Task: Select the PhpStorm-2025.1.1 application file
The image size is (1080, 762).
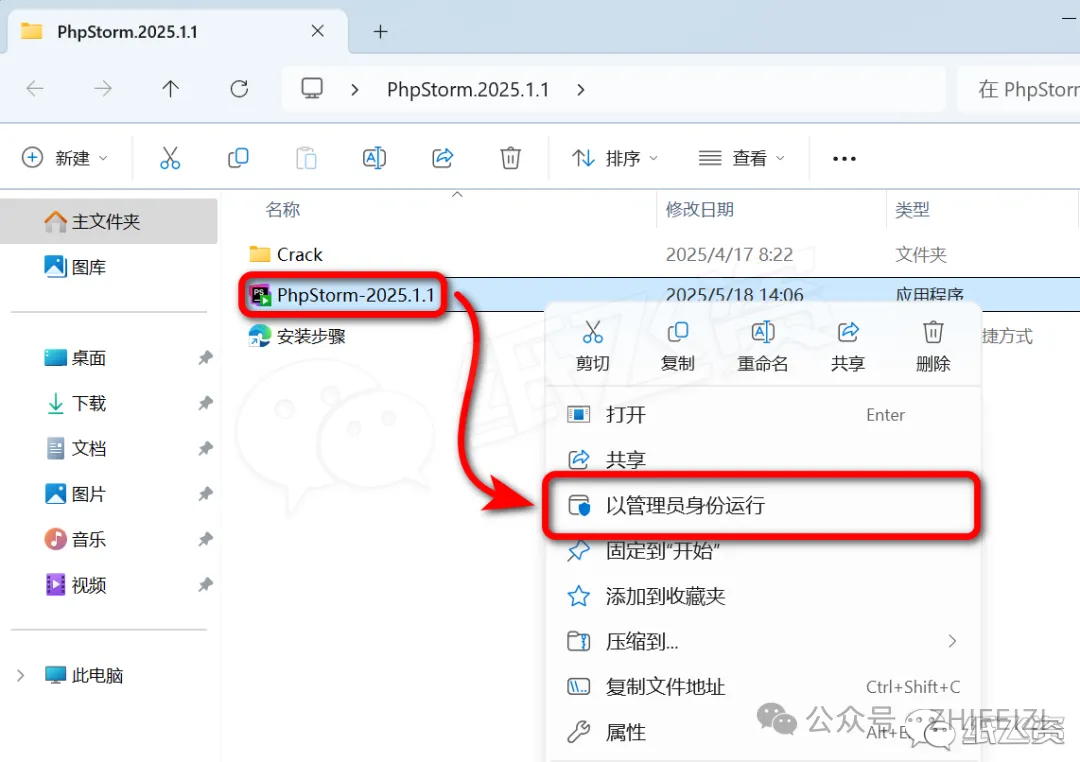Action: click(x=342, y=296)
